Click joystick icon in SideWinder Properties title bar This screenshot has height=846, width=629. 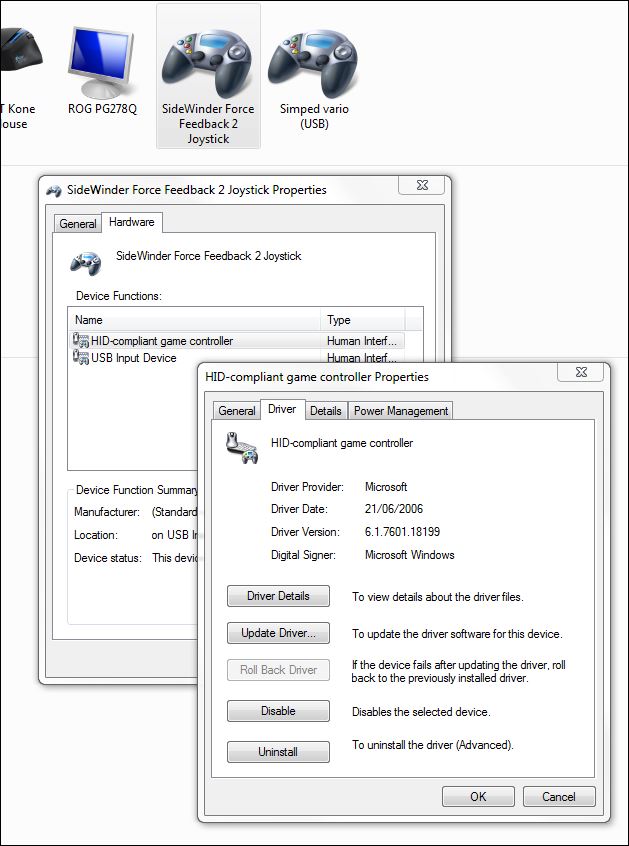click(53, 190)
